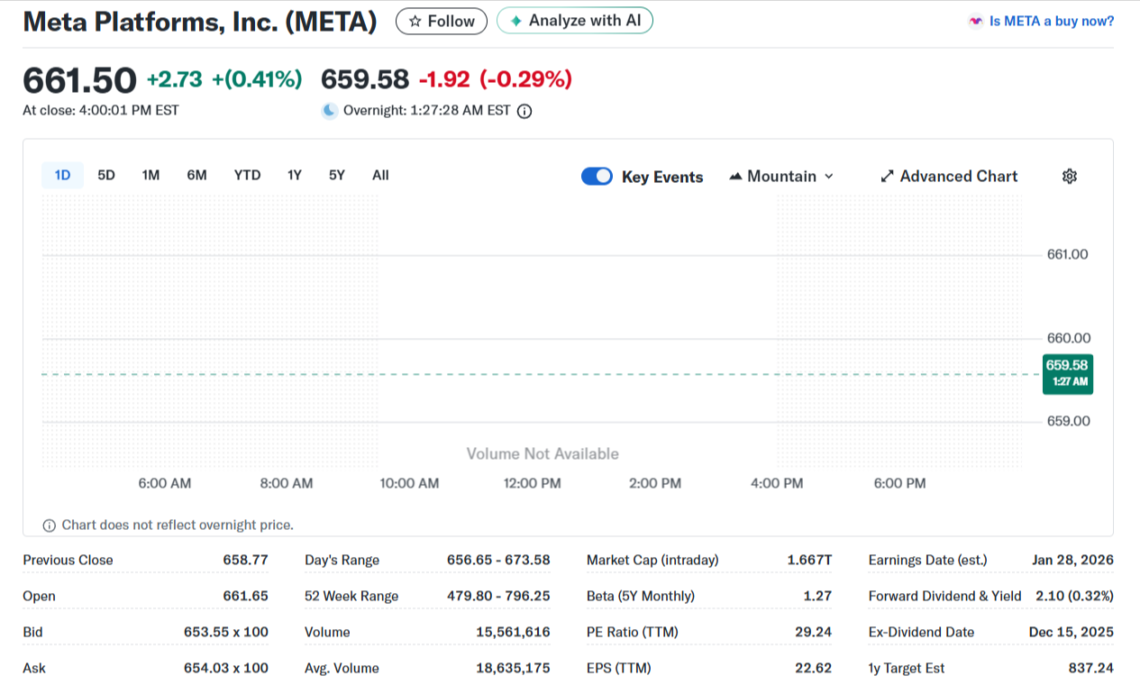Click the 'Volume Not Available' chart text
Image resolution: width=1140 pixels, height=694 pixels.
coord(542,454)
